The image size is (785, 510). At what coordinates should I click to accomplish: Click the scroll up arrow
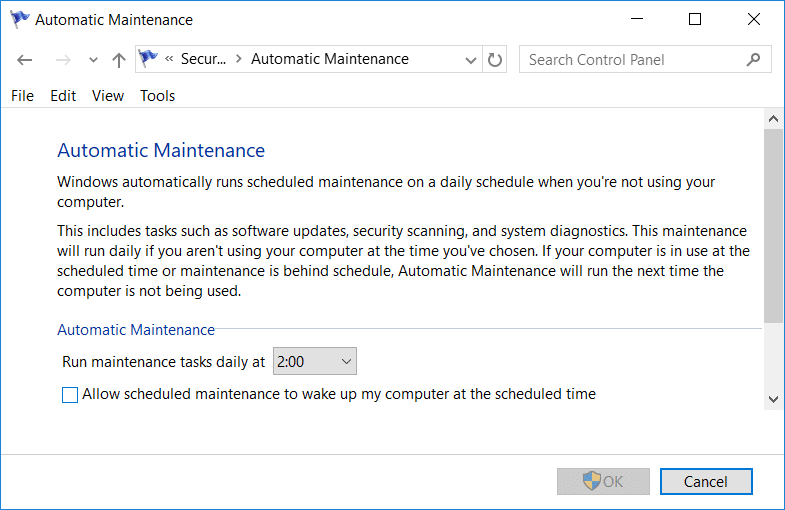773,118
